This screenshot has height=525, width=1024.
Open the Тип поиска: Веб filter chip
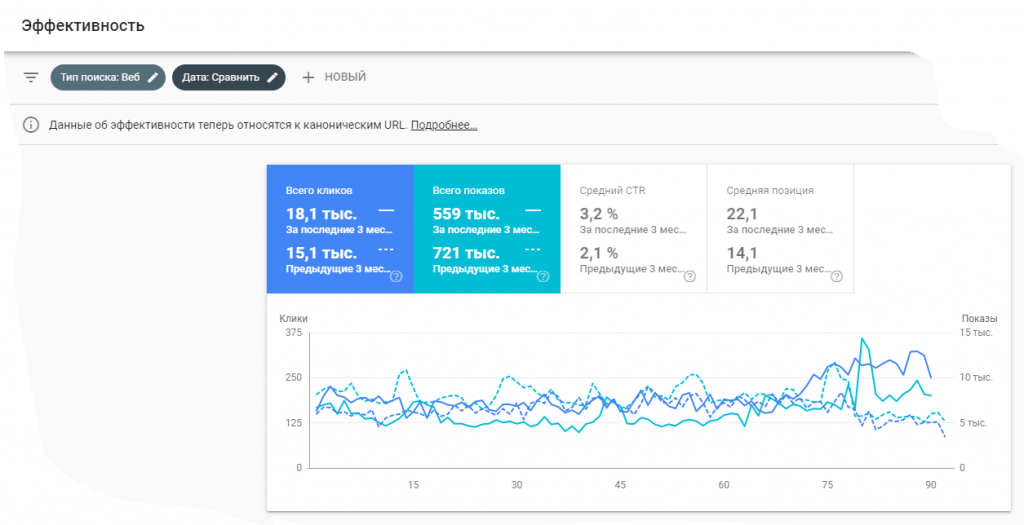100,77
